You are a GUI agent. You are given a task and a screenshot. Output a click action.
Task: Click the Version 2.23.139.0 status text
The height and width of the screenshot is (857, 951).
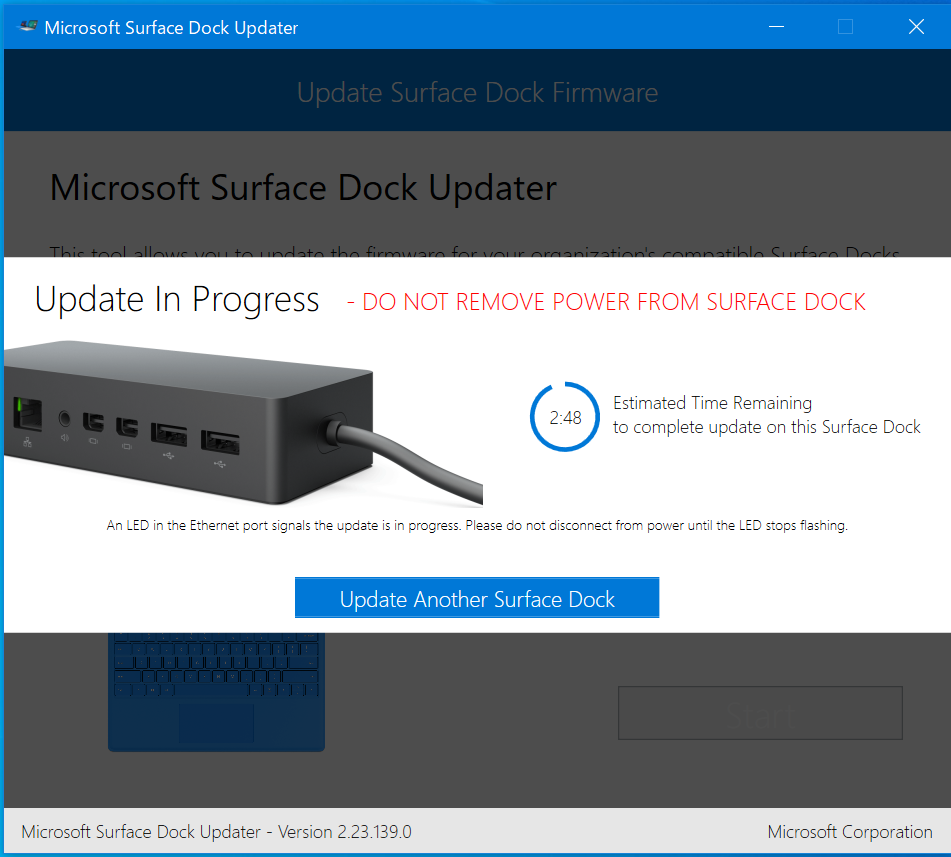tap(216, 832)
